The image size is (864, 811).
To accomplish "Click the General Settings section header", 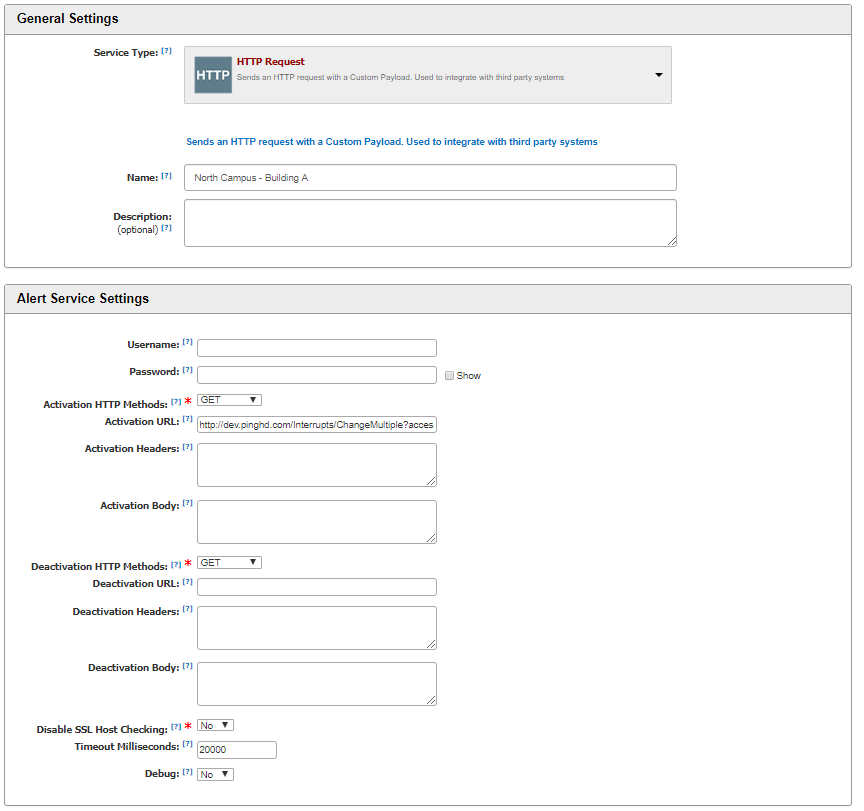I will (428, 19).
